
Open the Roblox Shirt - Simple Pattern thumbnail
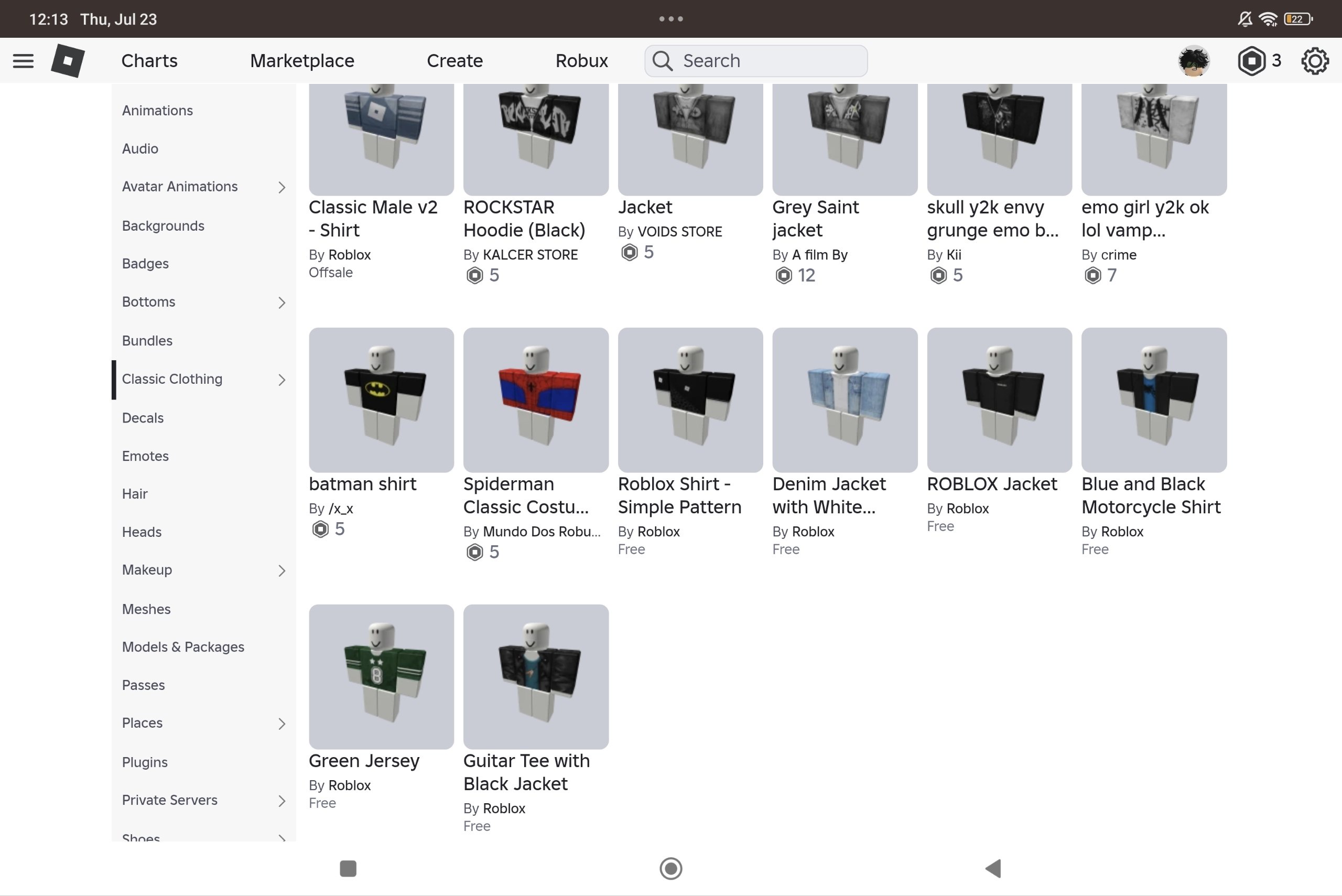click(x=690, y=400)
